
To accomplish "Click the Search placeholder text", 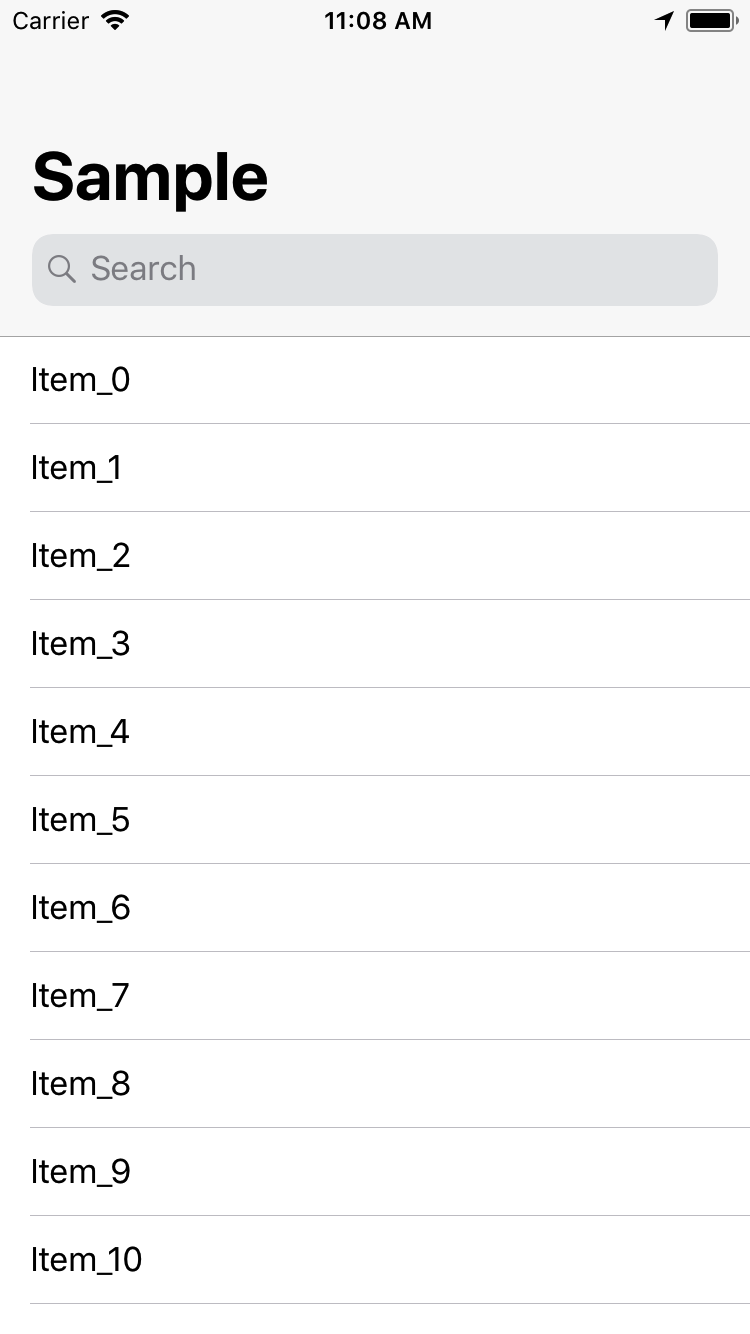I will [143, 269].
